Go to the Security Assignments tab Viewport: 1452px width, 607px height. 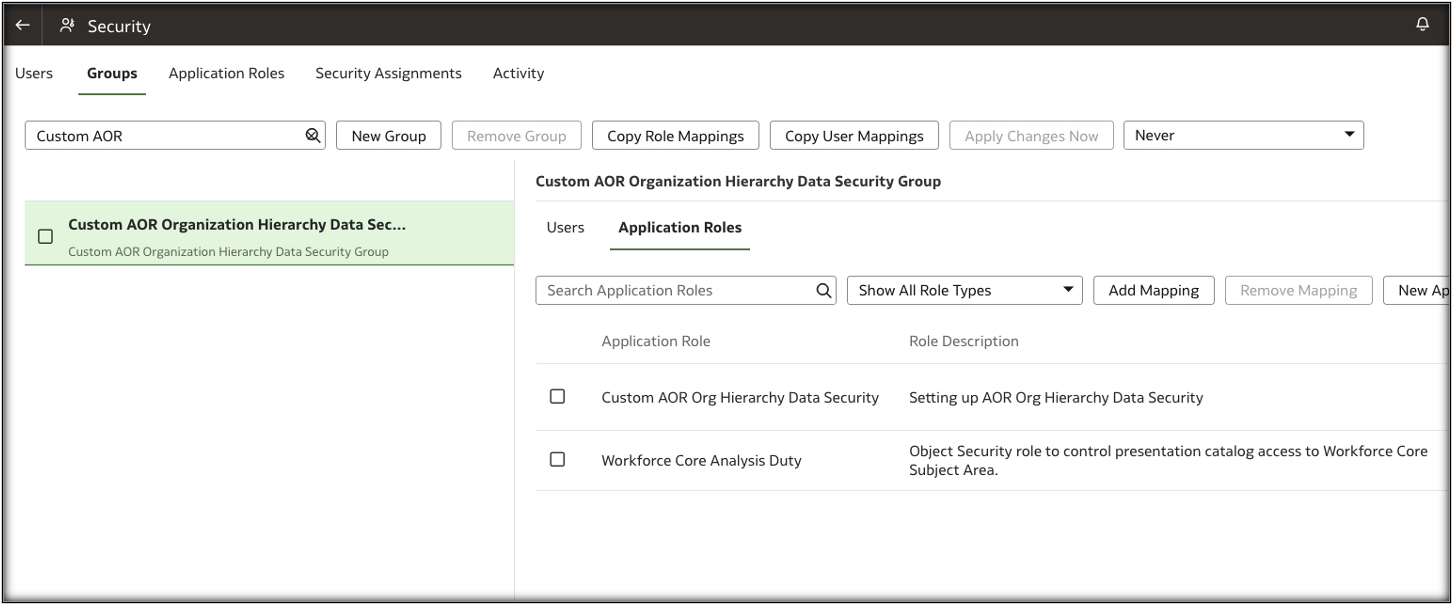[388, 73]
